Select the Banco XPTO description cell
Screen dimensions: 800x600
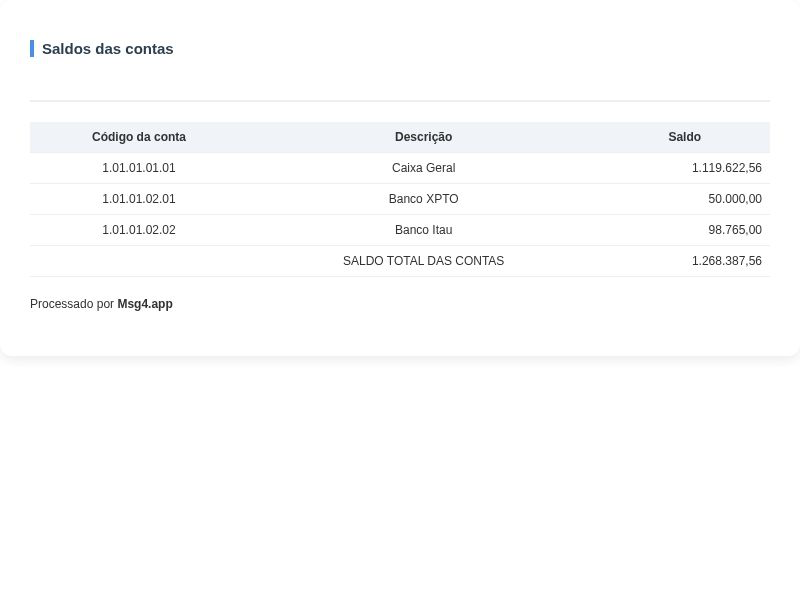(x=423, y=199)
